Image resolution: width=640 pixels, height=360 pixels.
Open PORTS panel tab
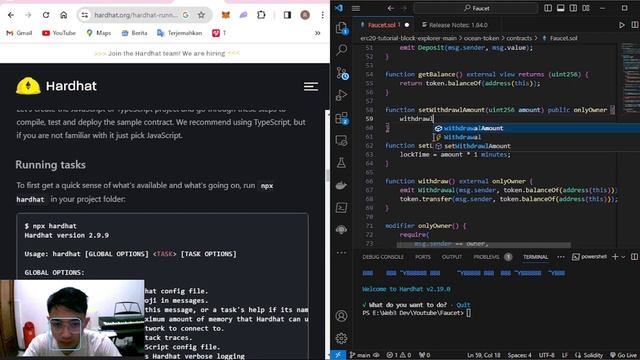coord(423,257)
